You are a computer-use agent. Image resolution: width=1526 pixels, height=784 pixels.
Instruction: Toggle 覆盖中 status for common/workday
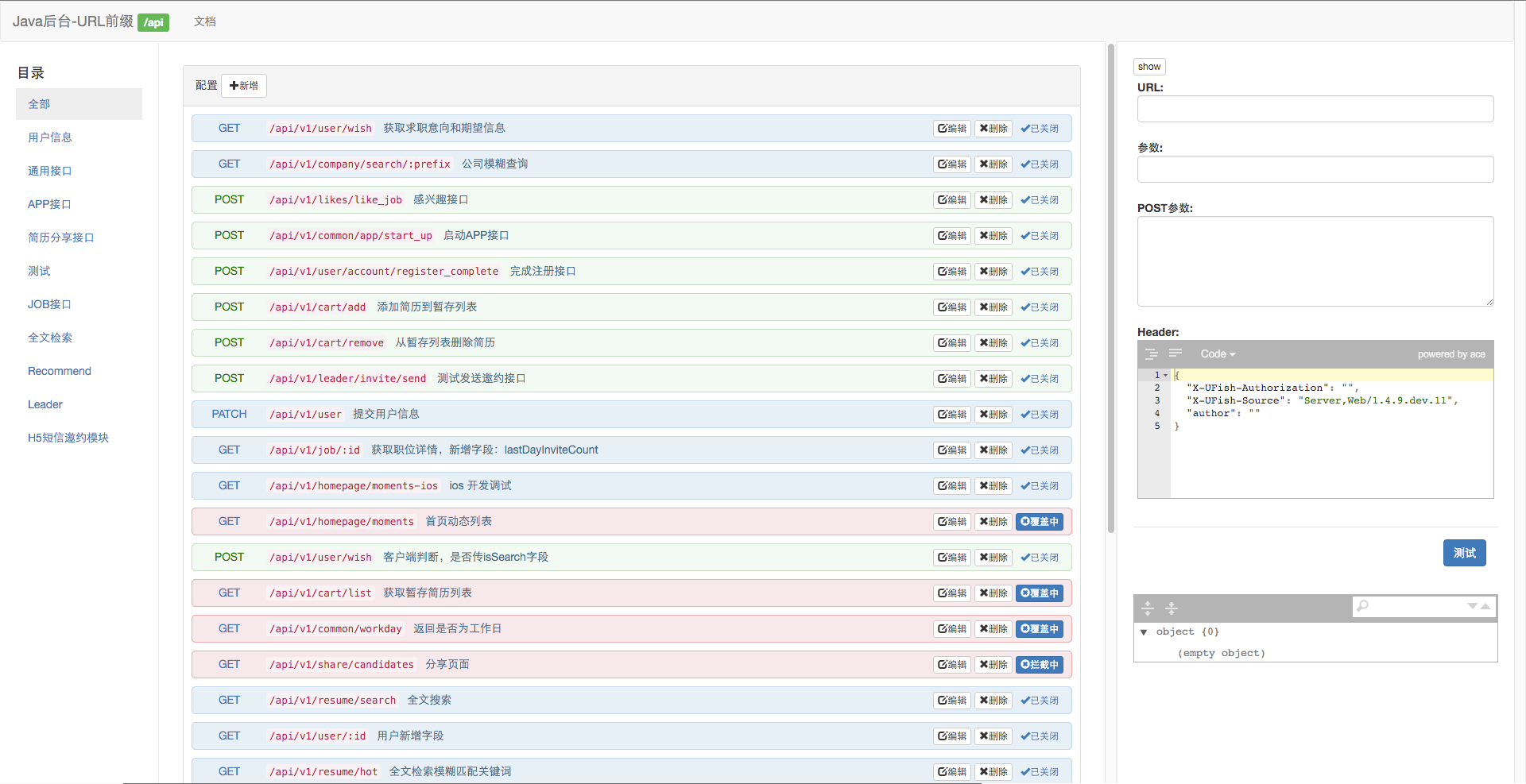[1040, 629]
